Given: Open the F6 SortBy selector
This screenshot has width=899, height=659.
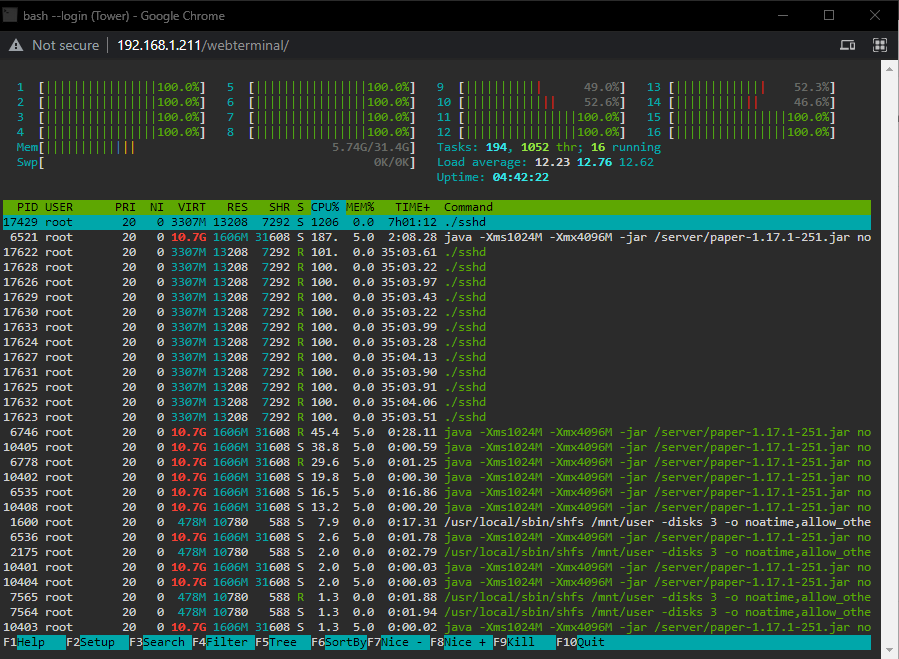Looking at the screenshot, I should 339,642.
